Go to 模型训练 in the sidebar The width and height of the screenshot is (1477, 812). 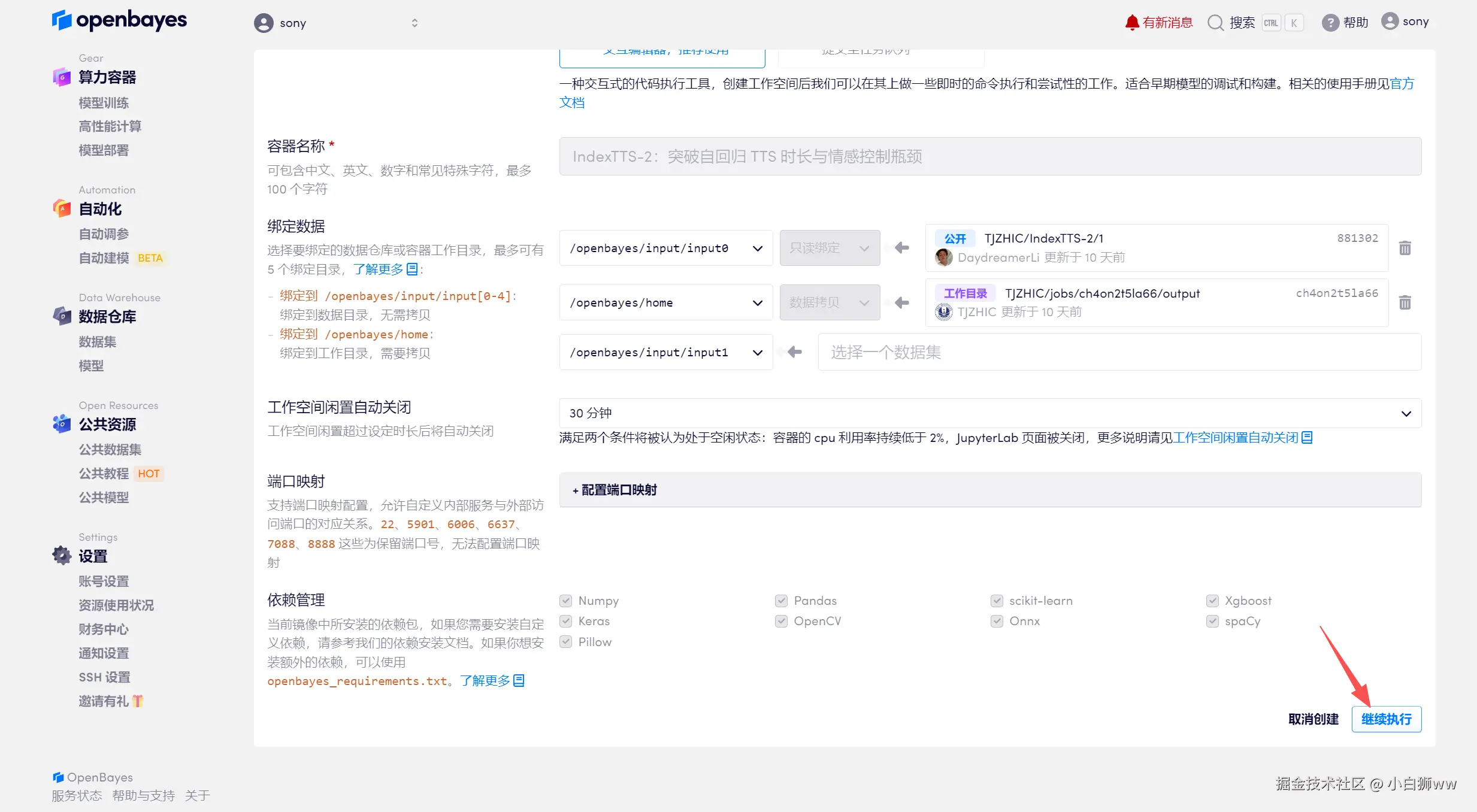point(104,103)
